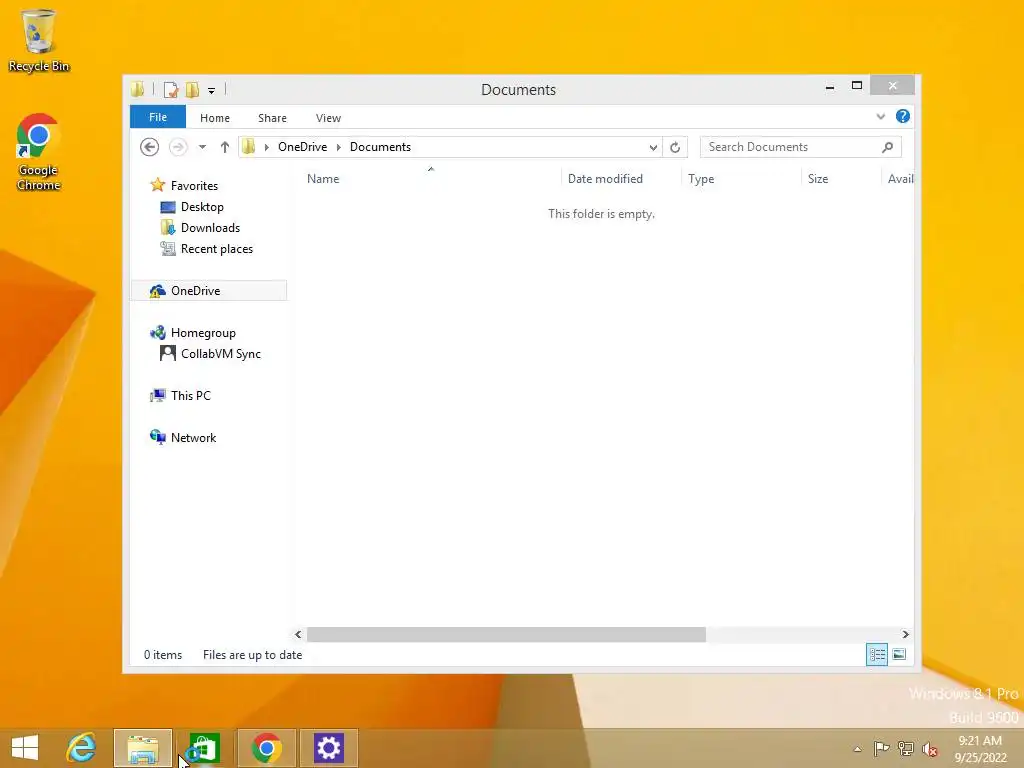Click the Files are up to date status
Viewport: 1024px width, 768px height.
252,655
